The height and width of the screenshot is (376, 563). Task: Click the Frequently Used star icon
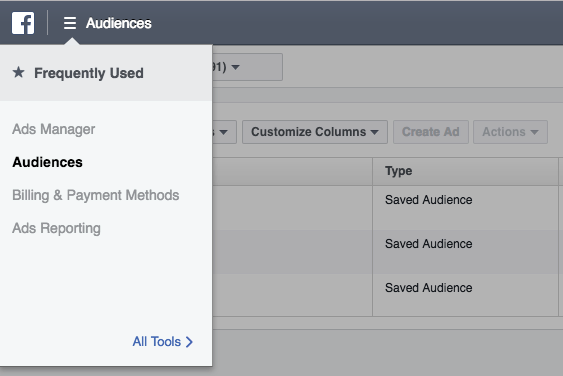coord(19,73)
